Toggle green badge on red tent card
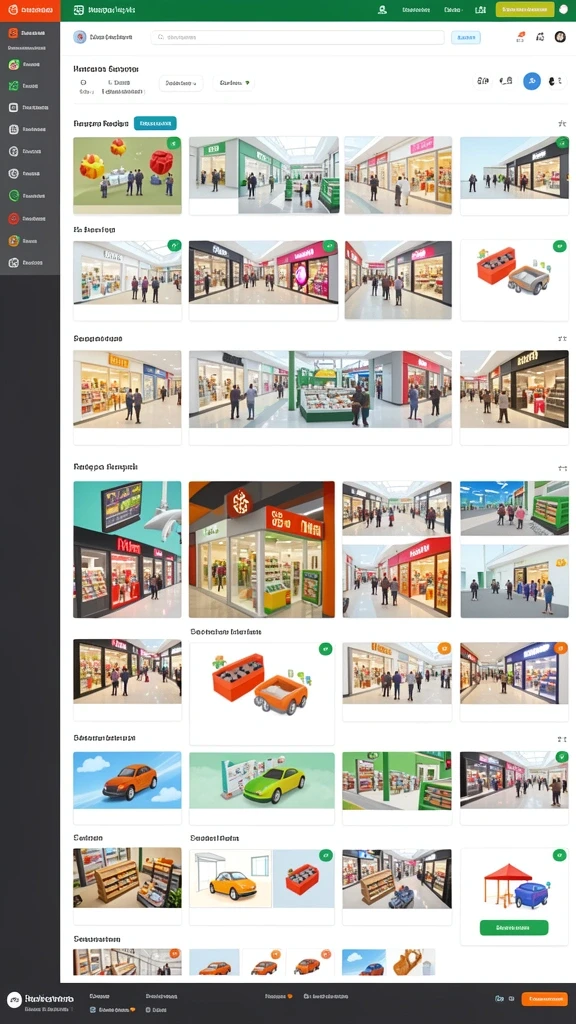576x1024 pixels. tap(559, 855)
